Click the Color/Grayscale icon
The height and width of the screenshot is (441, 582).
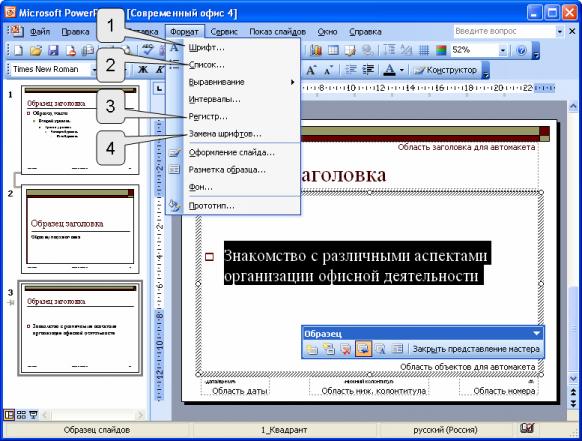441,50
